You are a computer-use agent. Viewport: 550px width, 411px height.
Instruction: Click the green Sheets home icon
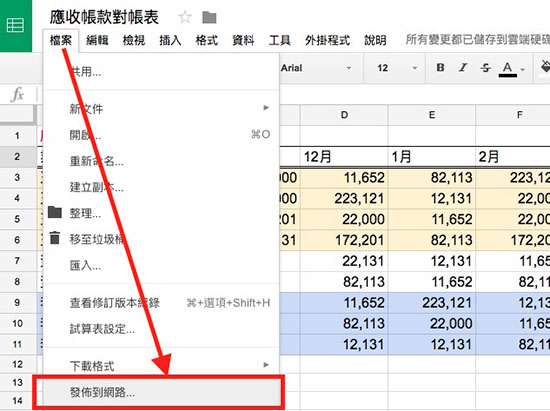(x=15, y=25)
